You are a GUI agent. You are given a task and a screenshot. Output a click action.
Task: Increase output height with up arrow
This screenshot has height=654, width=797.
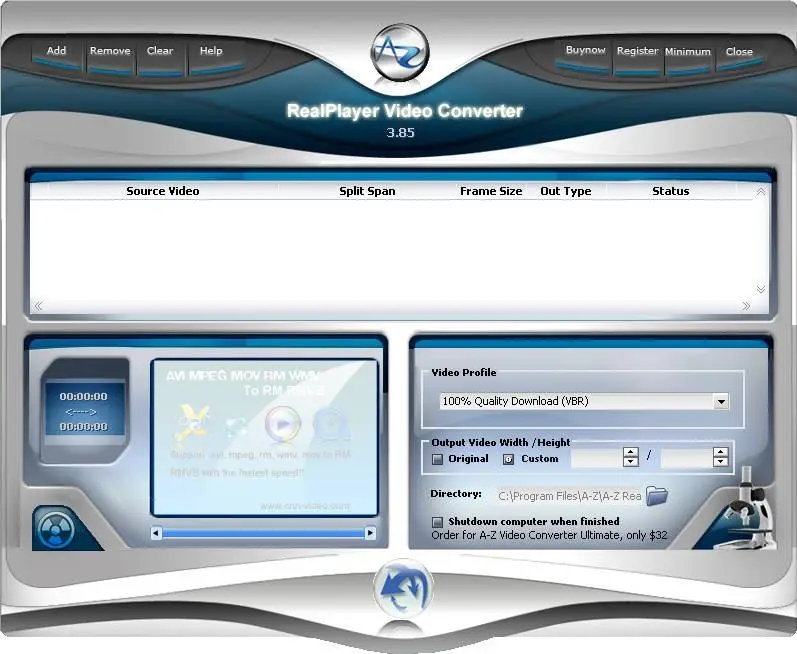coord(721,452)
